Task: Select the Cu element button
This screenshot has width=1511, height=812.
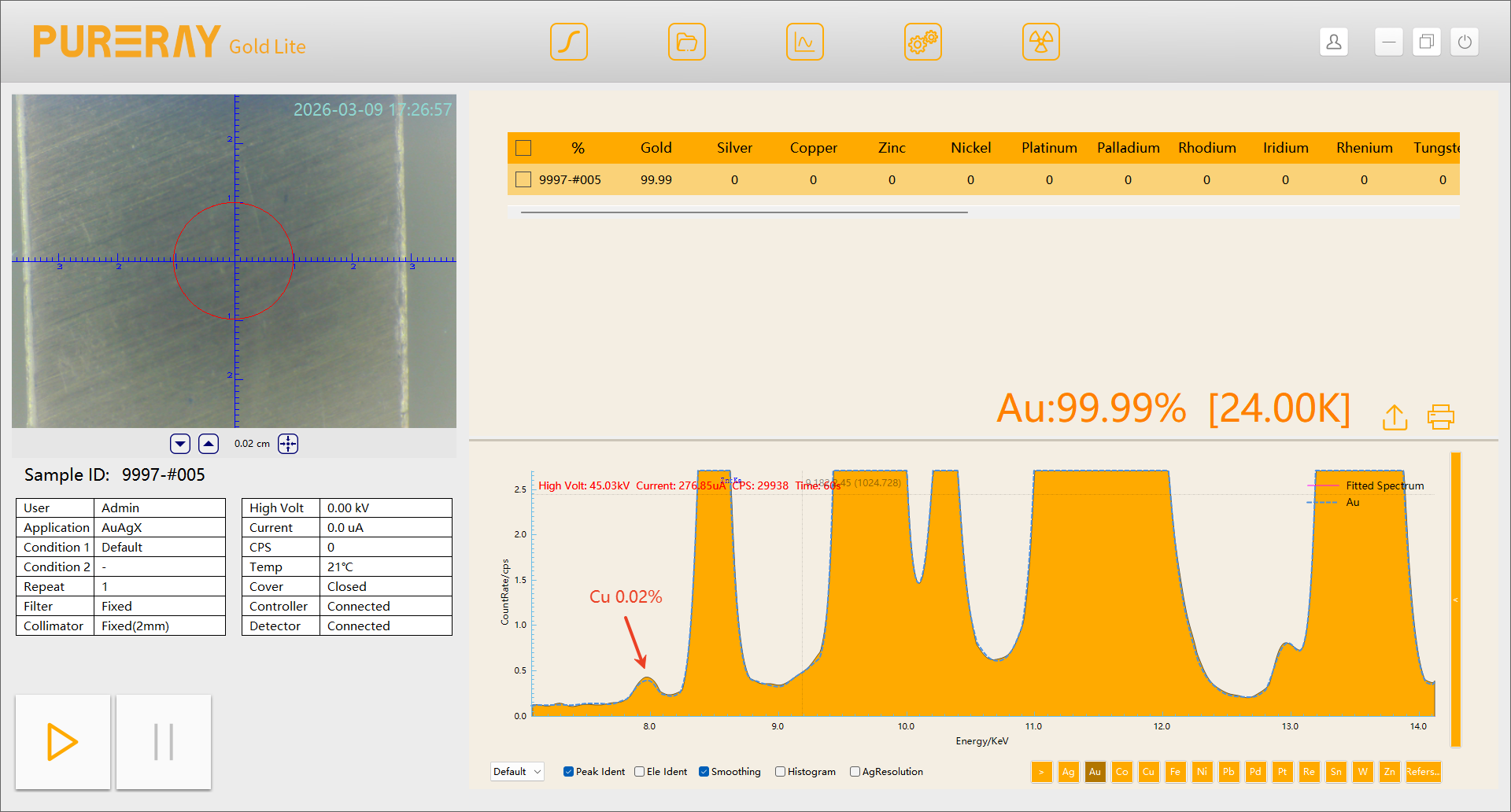Action: coord(1148,772)
